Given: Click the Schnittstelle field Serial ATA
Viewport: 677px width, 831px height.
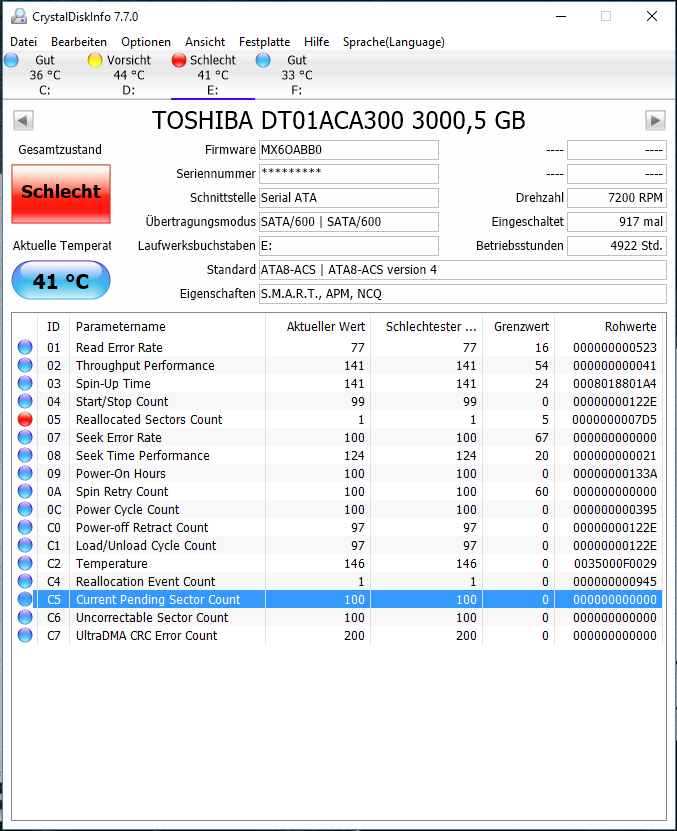Looking at the screenshot, I should pyautogui.click(x=349, y=198).
